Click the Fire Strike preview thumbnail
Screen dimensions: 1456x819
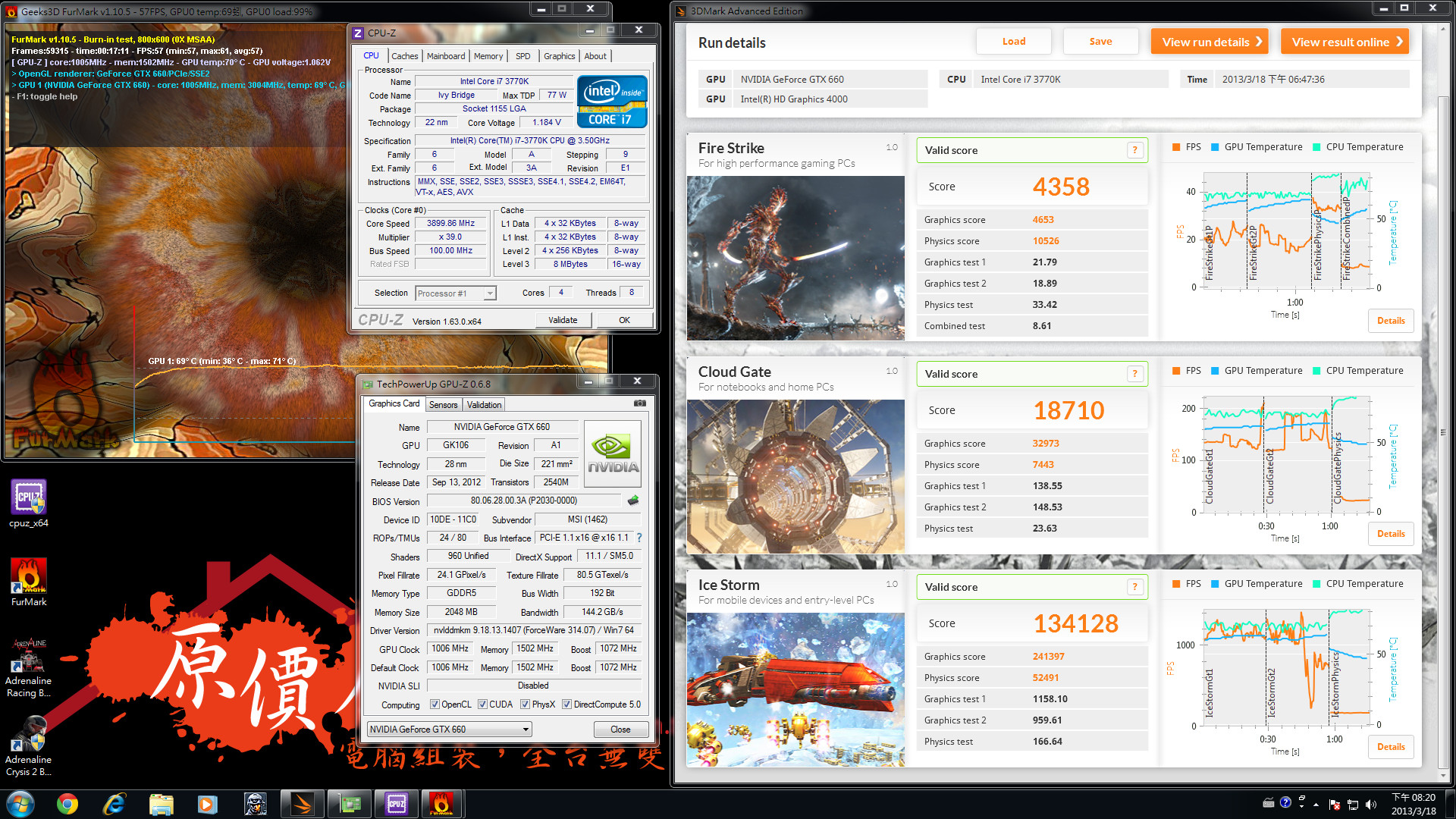coord(796,258)
